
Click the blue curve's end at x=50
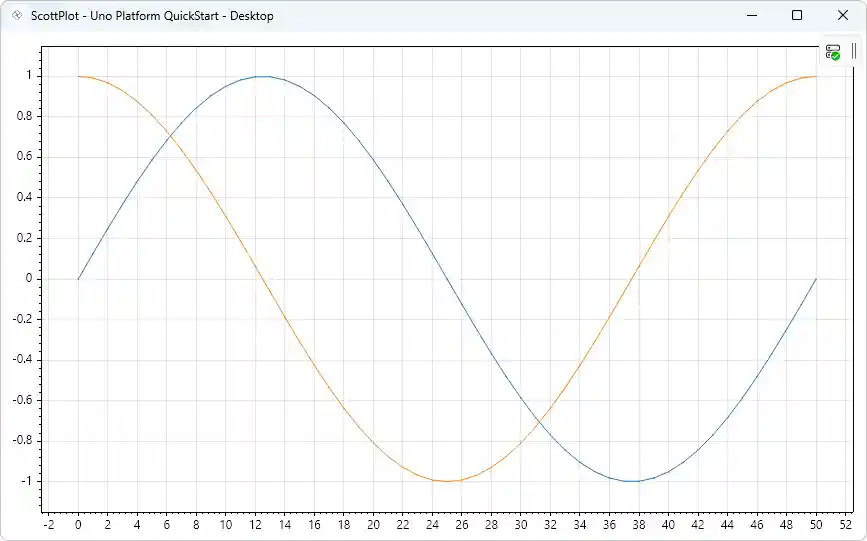point(816,279)
